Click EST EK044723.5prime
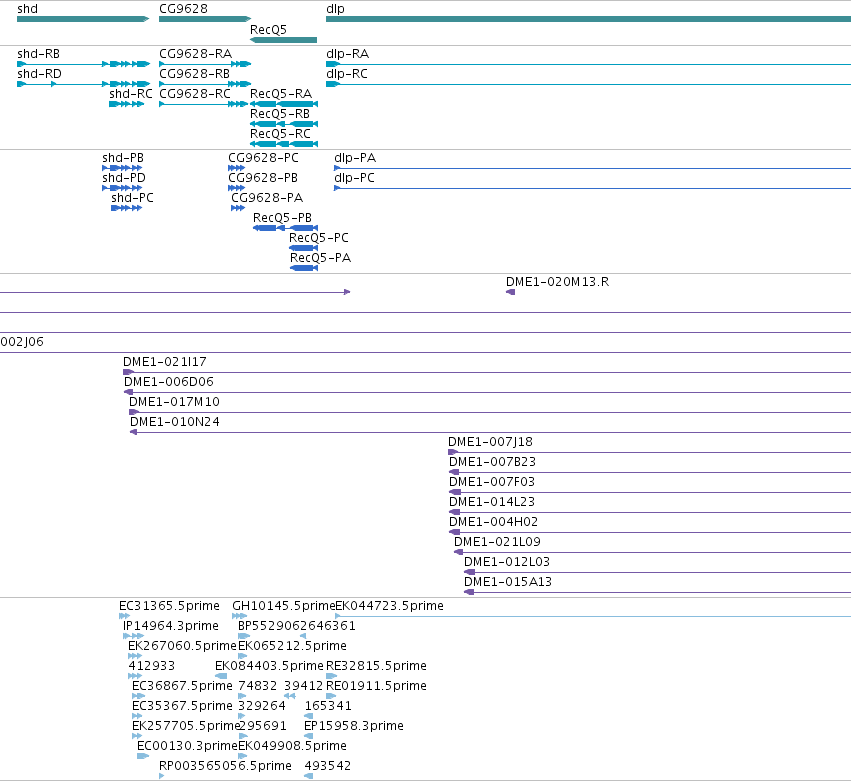The height and width of the screenshot is (781, 851). pos(593,617)
